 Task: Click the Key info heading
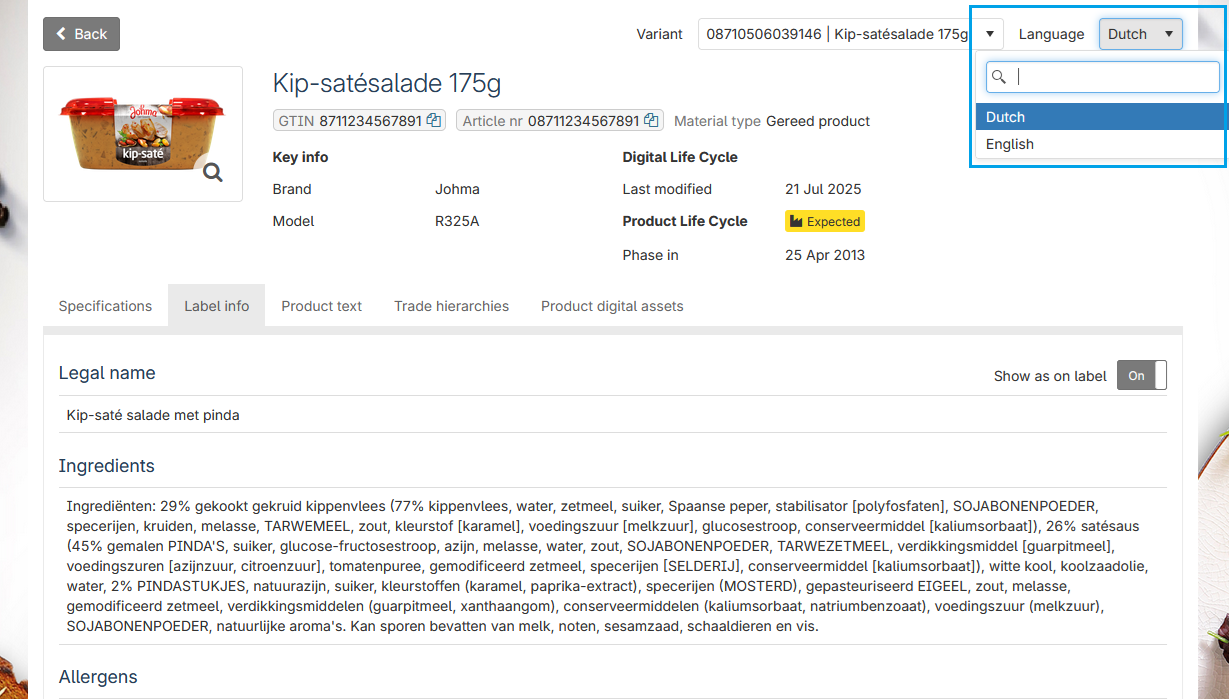[300, 157]
